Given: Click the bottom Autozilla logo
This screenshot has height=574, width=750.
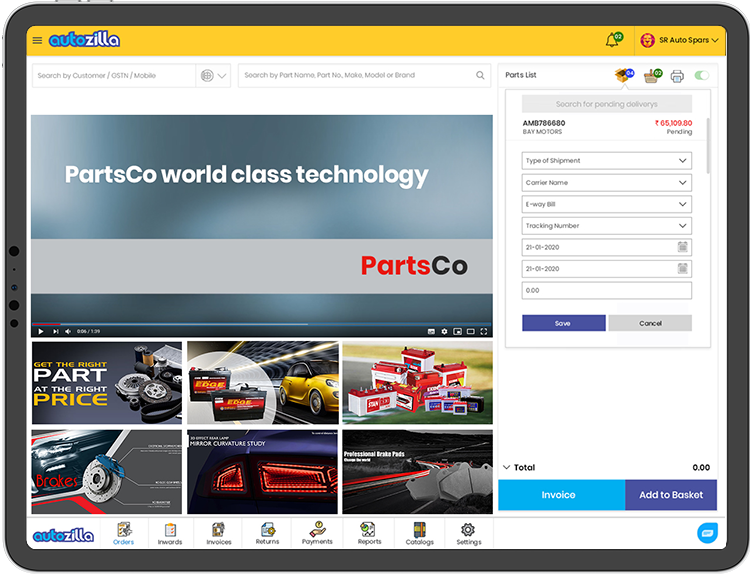Looking at the screenshot, I should coord(63,535).
